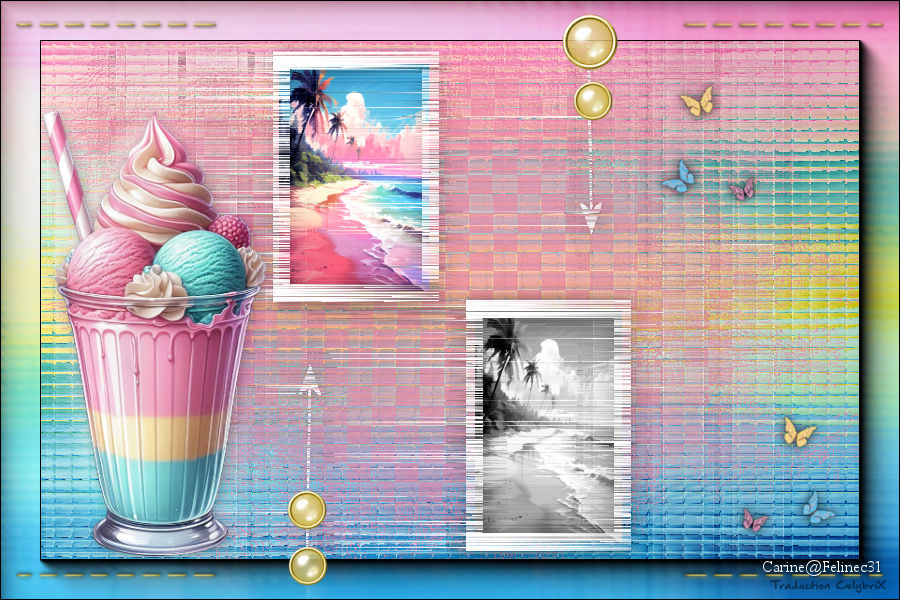Image resolution: width=900 pixels, height=600 pixels.
Task: Open the black and white beach photo
Action: click(548, 424)
